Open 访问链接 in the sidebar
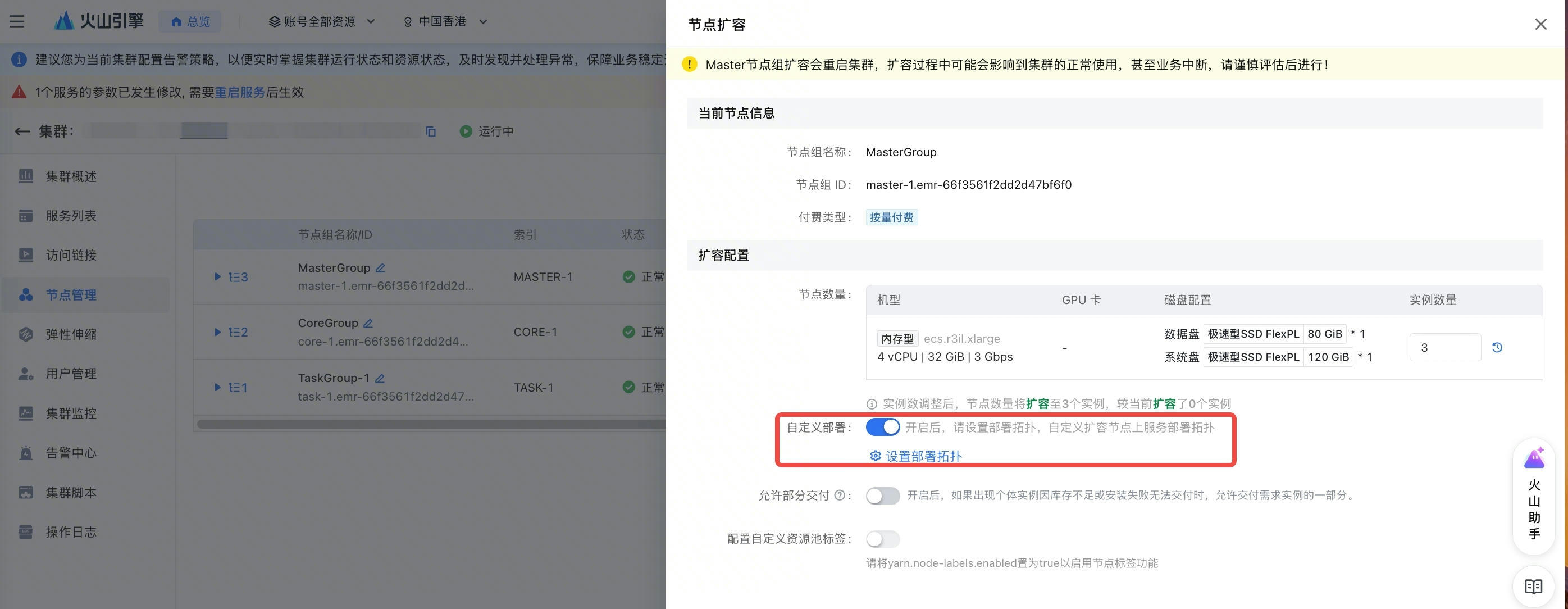 [85, 255]
